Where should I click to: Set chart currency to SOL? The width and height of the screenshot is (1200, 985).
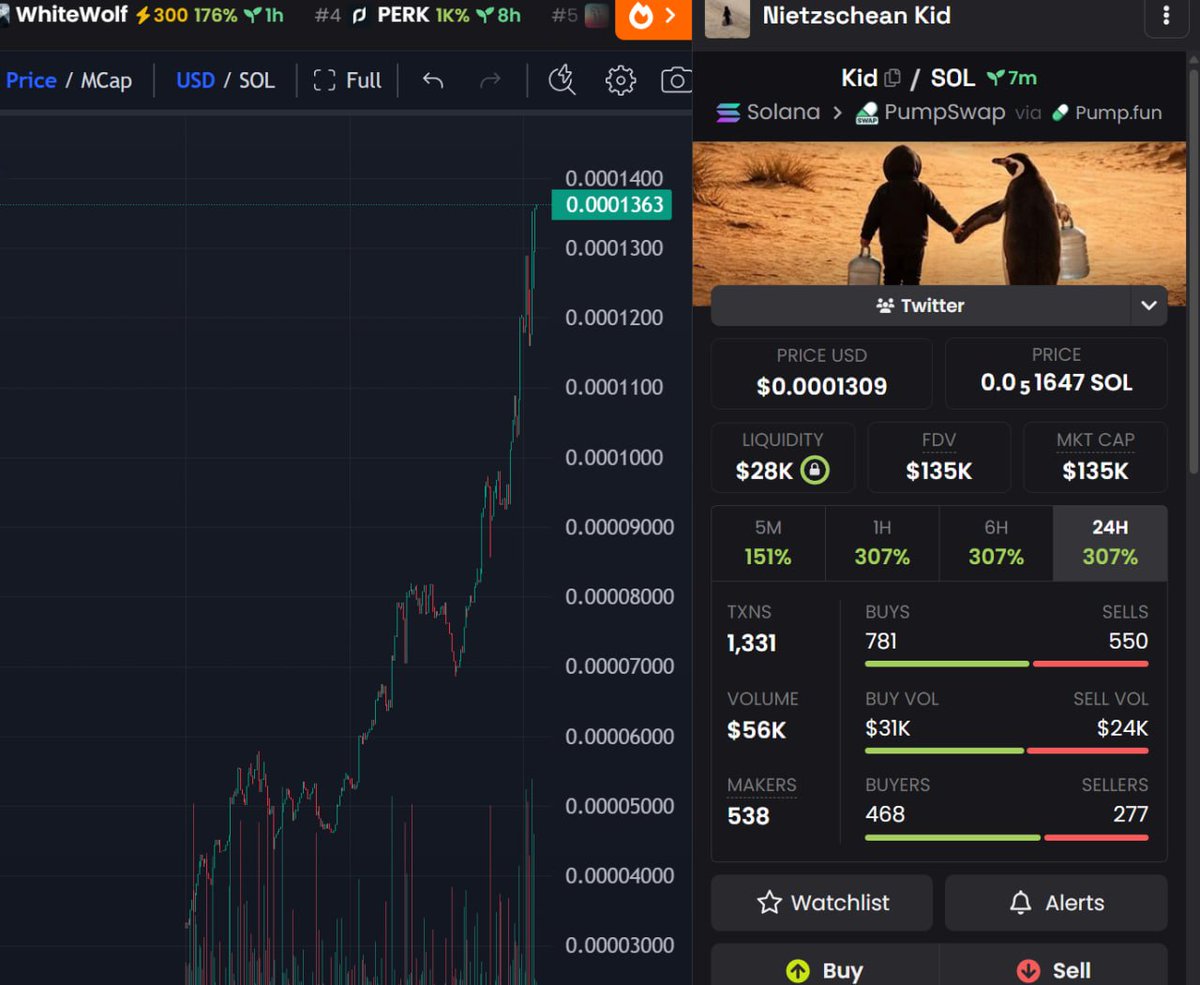pos(256,80)
